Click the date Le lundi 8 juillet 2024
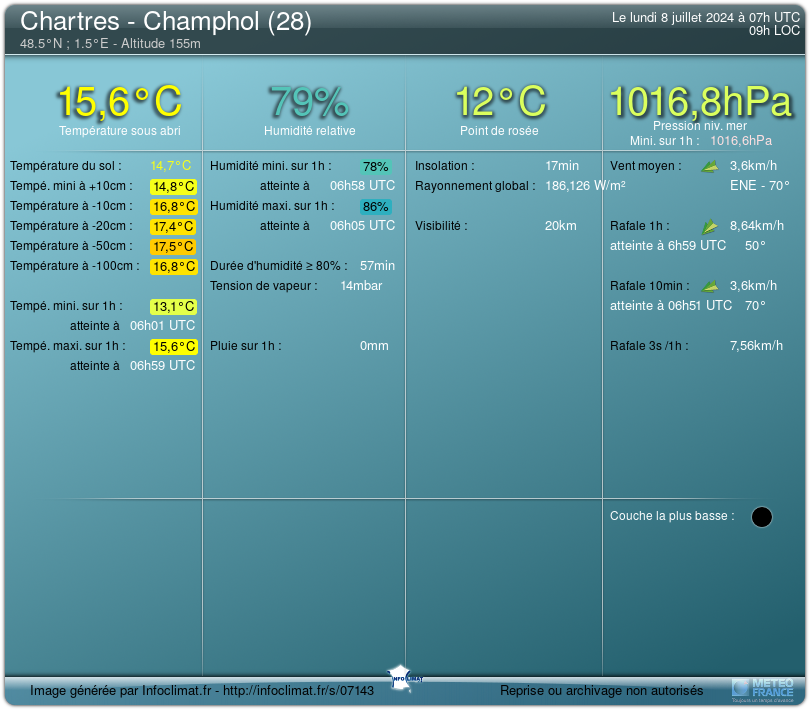 pos(673,18)
